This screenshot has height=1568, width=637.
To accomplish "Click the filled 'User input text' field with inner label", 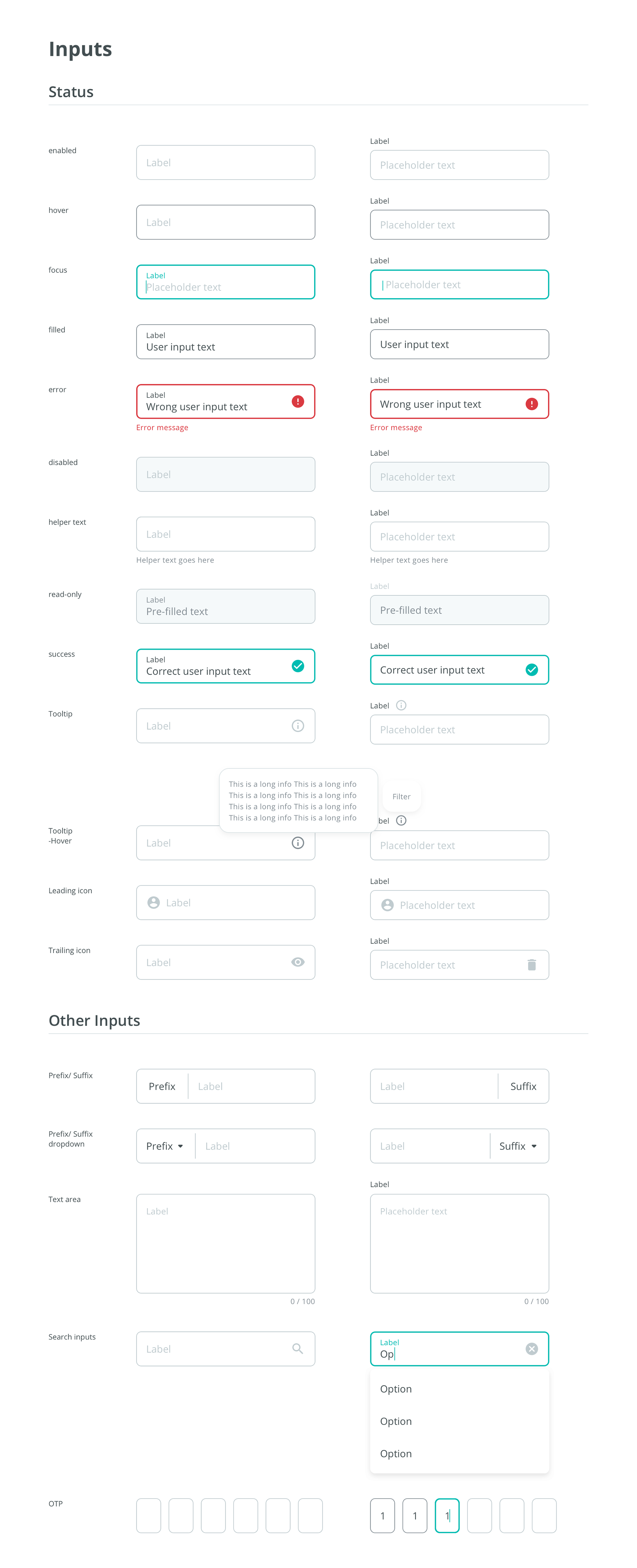I will (x=225, y=342).
